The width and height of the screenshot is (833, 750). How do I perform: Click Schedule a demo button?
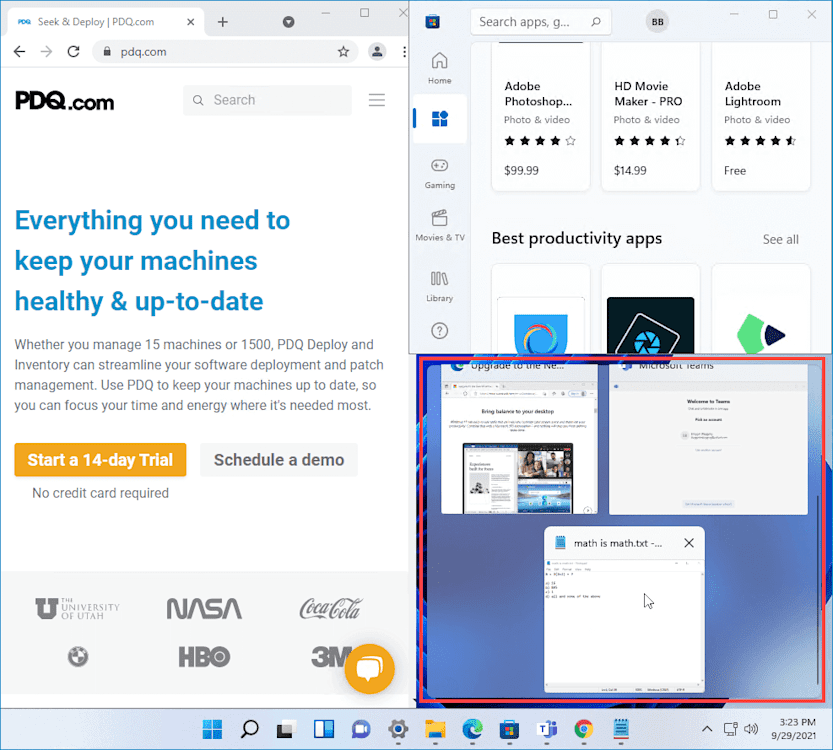(279, 459)
